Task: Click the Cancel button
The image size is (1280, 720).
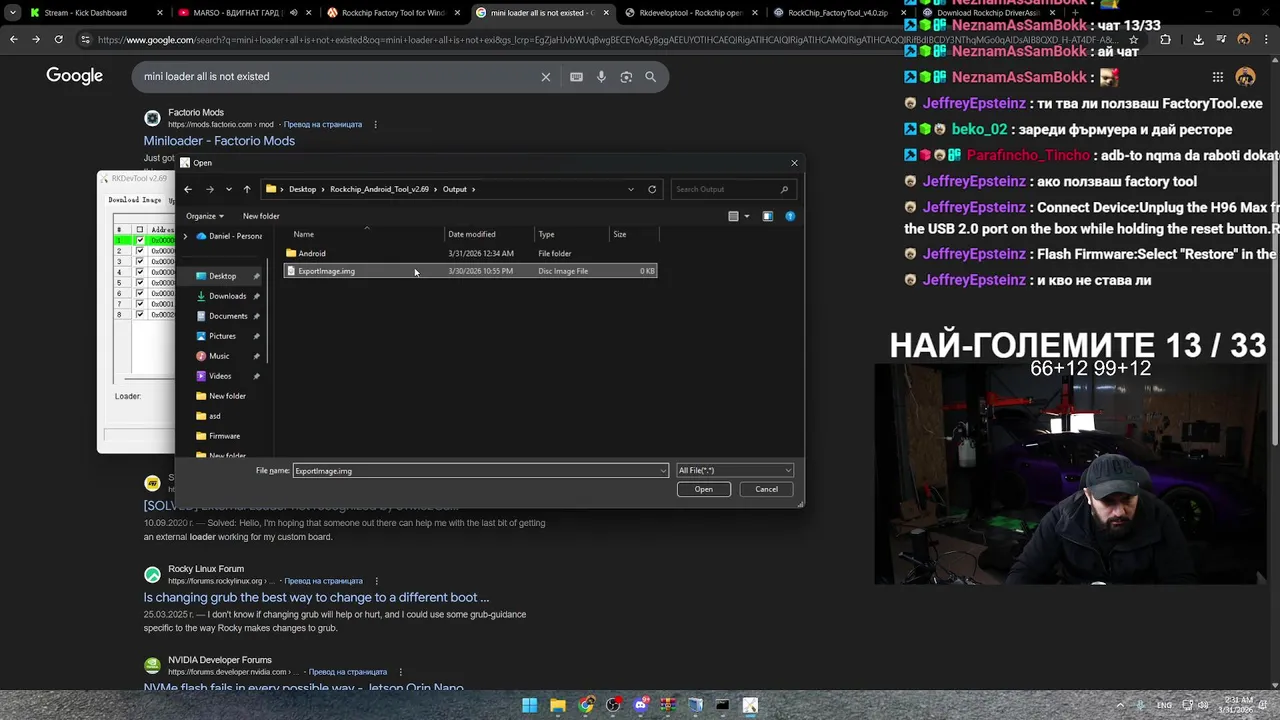Action: point(766,489)
